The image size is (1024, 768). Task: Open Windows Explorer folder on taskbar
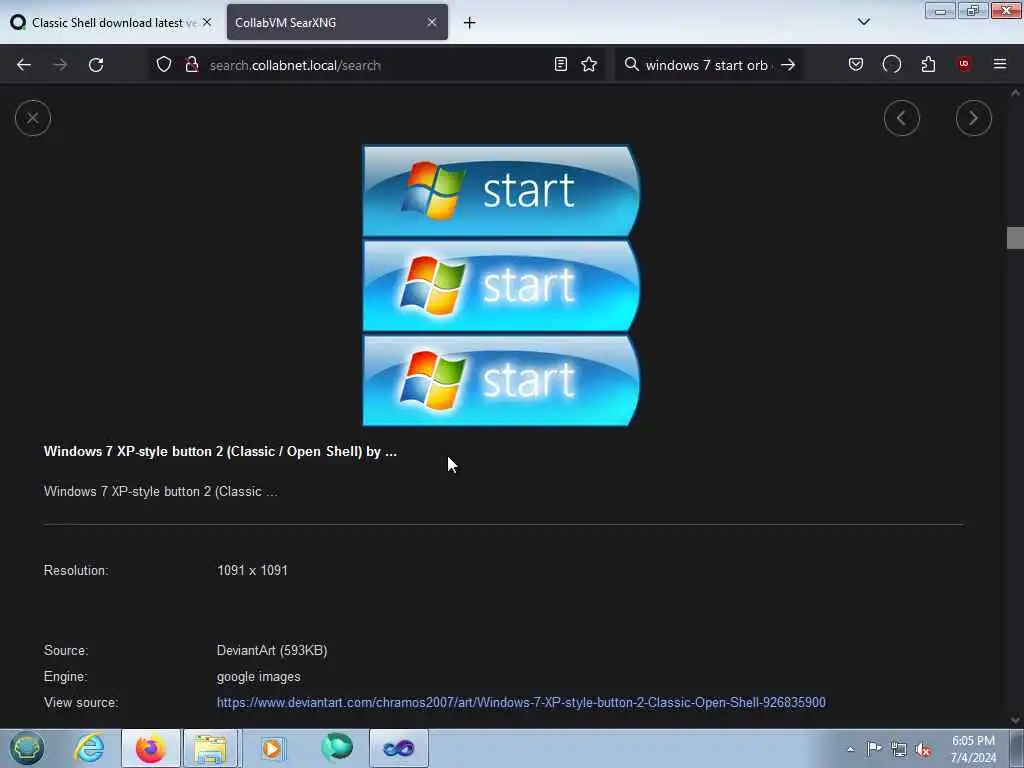[x=210, y=748]
